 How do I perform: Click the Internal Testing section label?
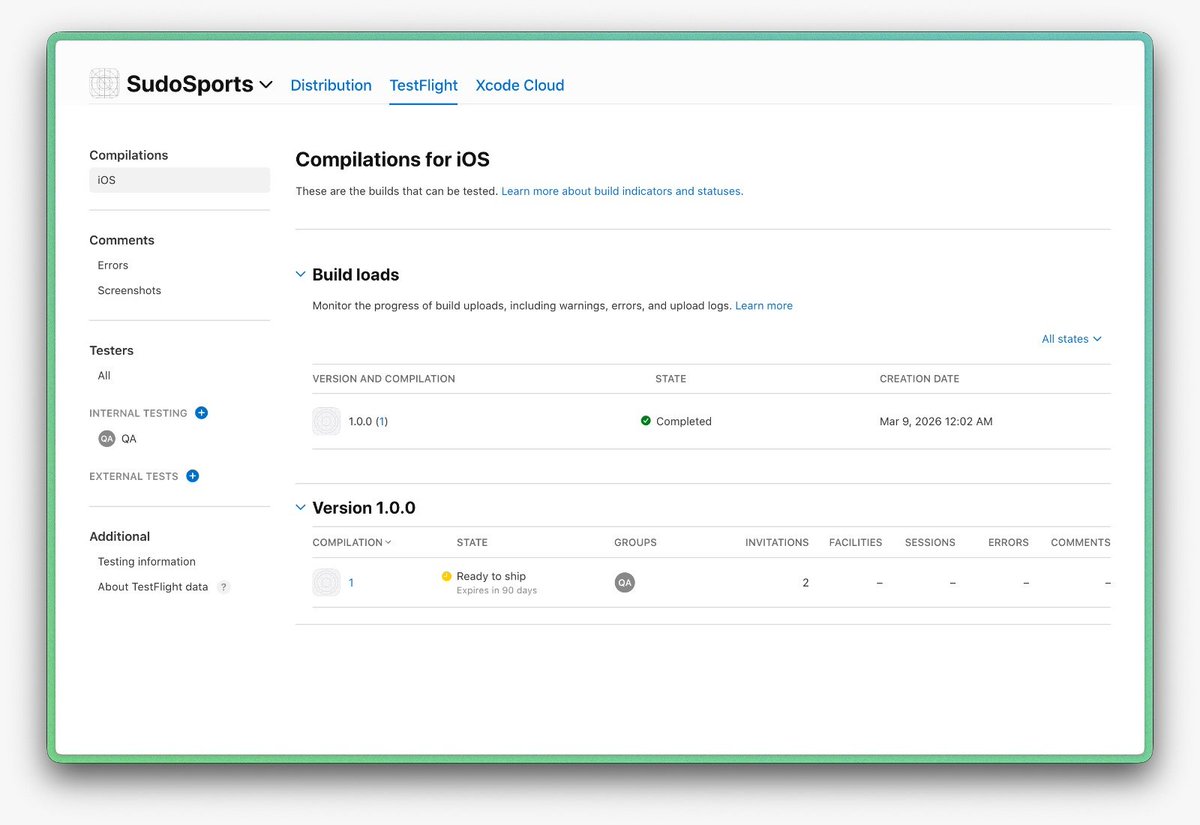tap(138, 413)
